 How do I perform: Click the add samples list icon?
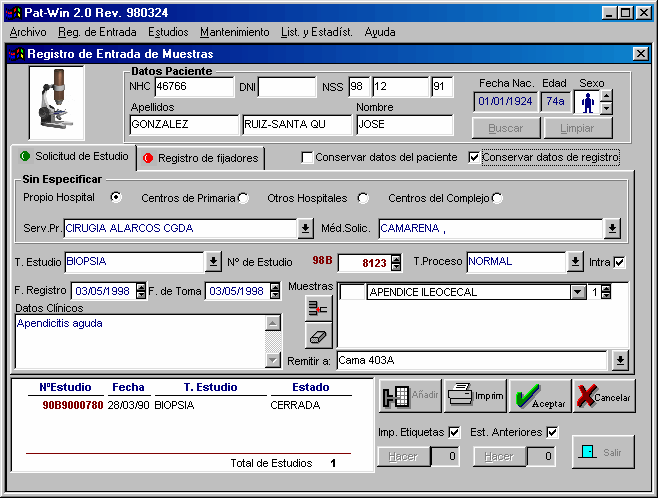318,309
